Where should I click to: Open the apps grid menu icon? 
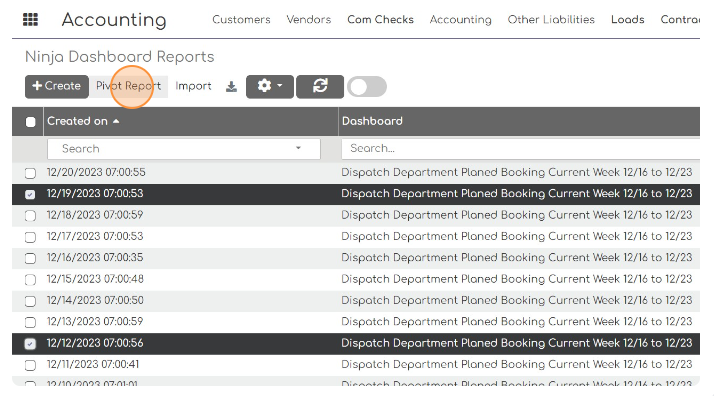(31, 20)
